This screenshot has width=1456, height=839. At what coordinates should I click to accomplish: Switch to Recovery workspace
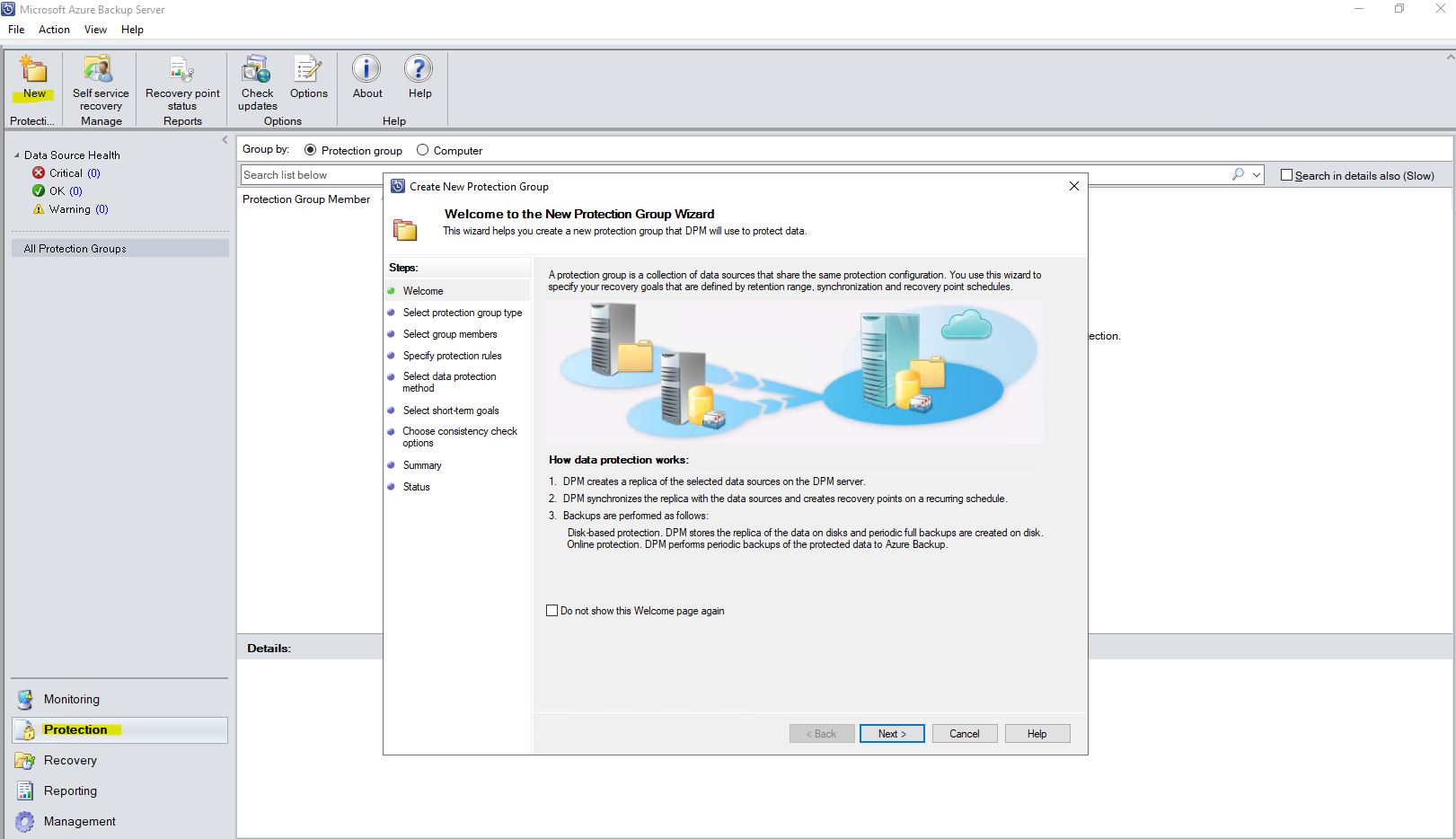[x=119, y=760]
